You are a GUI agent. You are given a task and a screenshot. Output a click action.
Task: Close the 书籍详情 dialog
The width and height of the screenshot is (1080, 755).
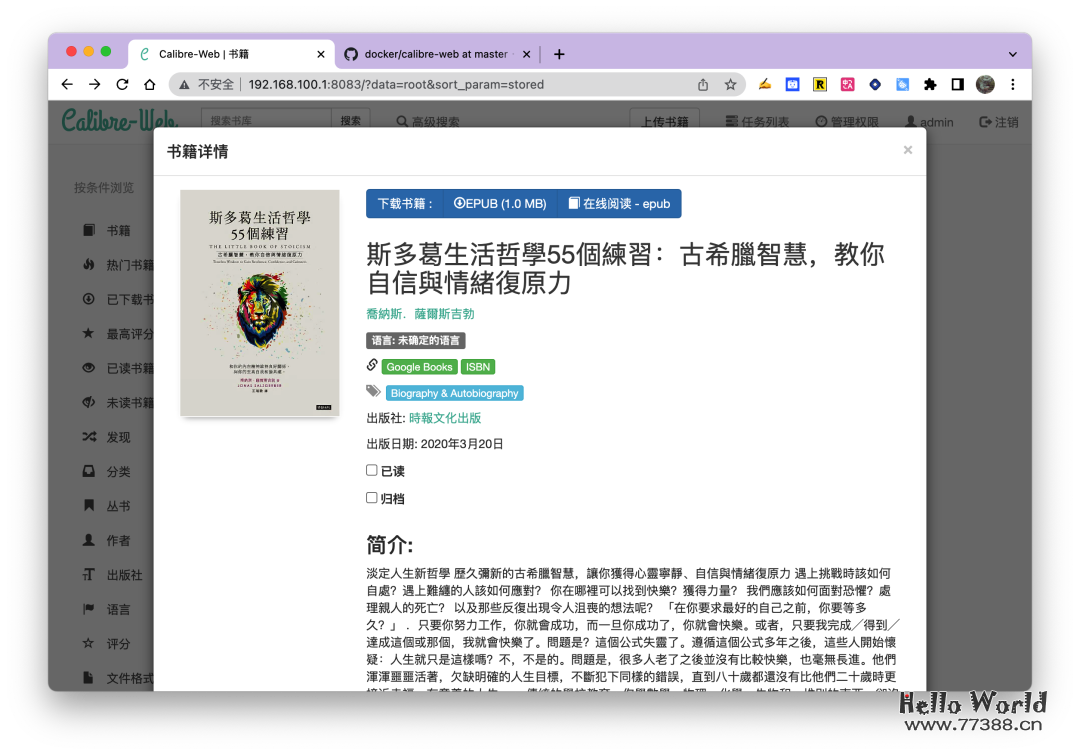click(908, 150)
